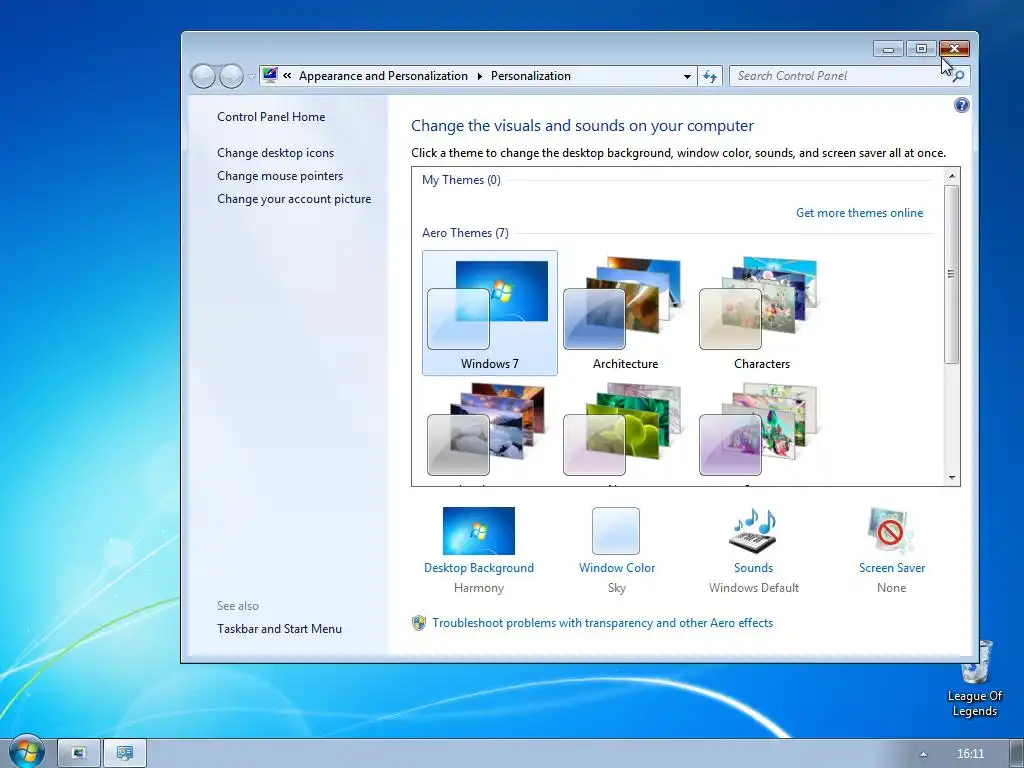Select the theme with purple glass preview

pyautogui.click(x=761, y=432)
